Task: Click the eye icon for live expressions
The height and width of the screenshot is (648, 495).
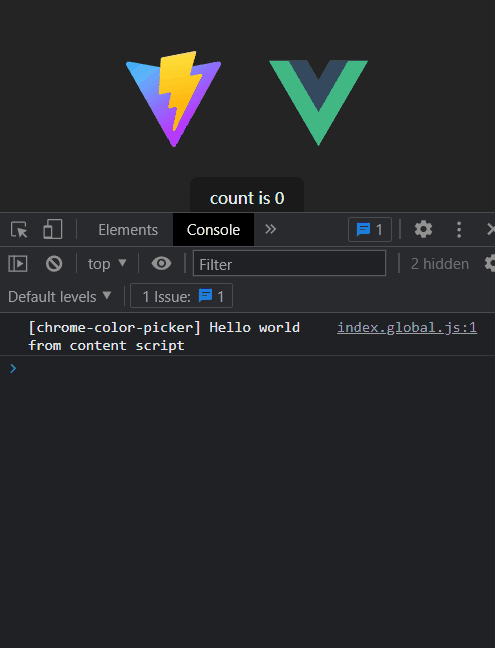Action: [x=161, y=263]
